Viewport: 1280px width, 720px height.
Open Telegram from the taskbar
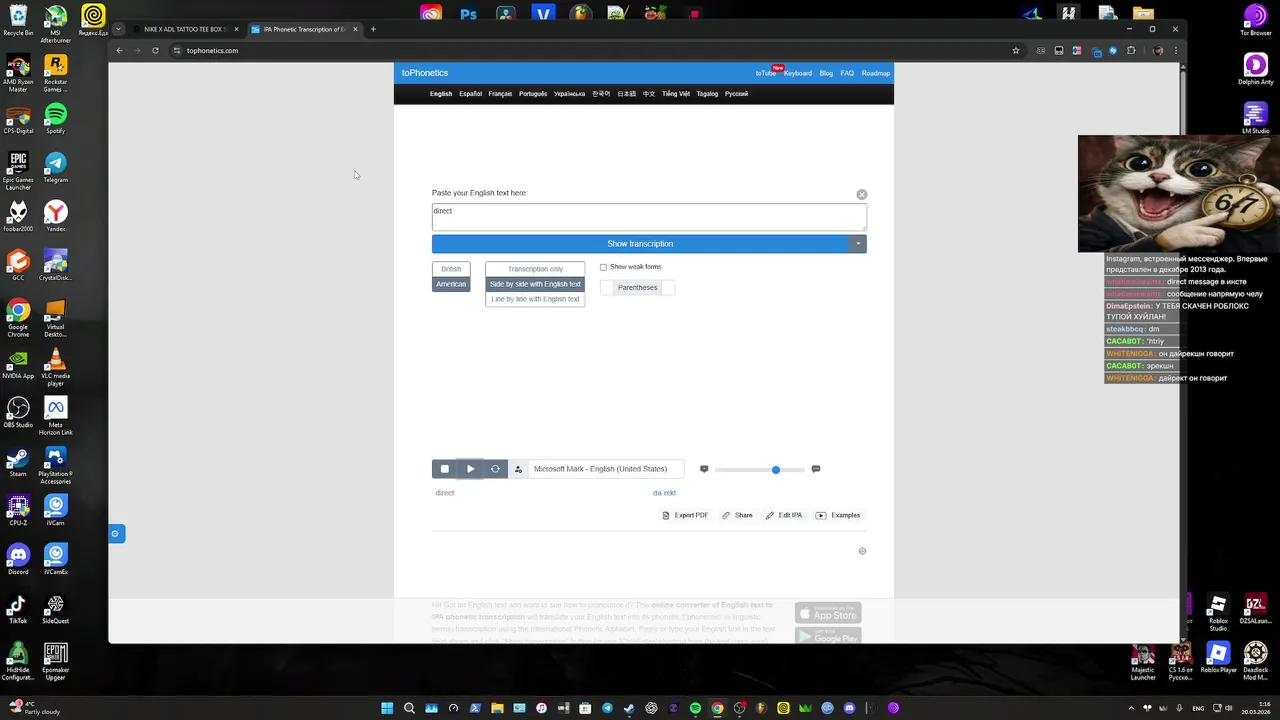[607, 708]
